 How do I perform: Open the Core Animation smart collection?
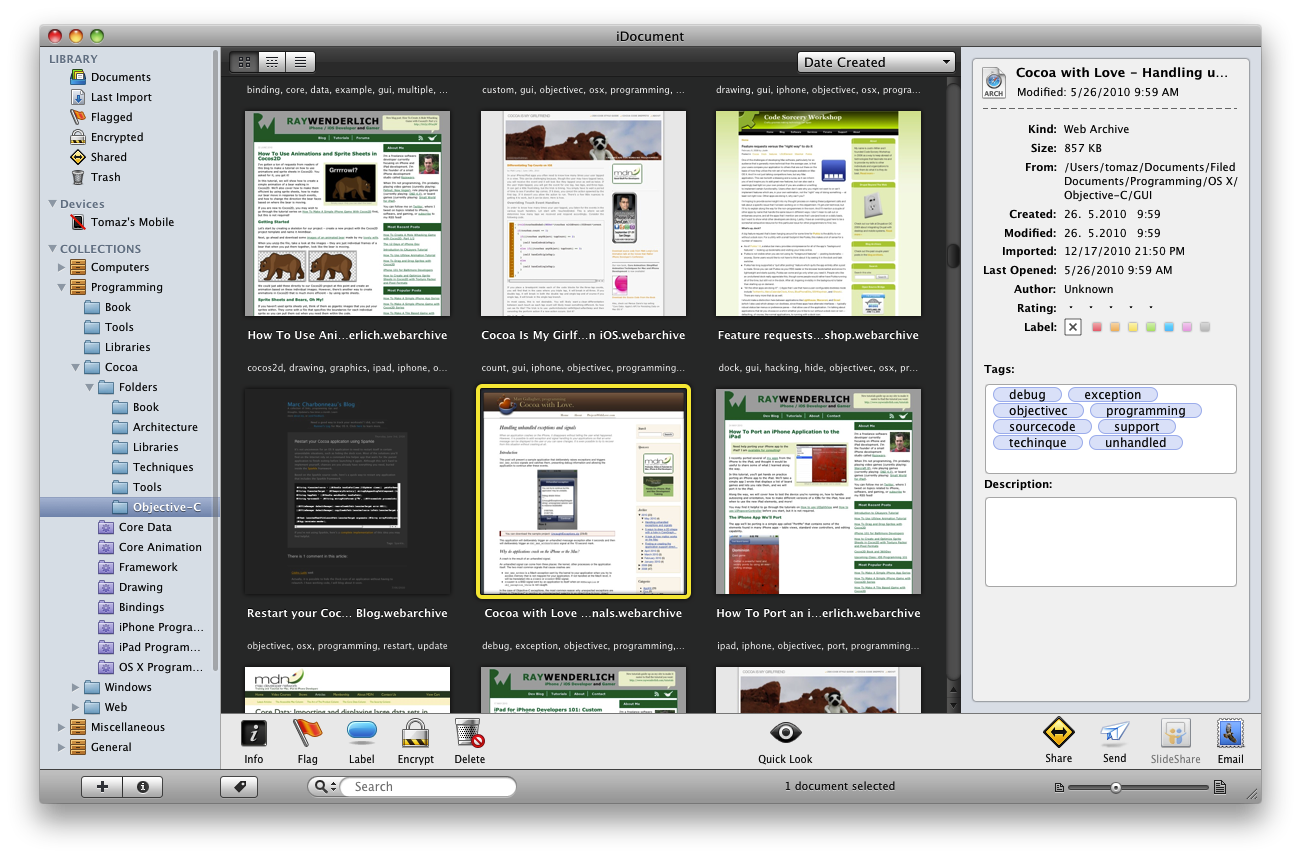(x=160, y=547)
